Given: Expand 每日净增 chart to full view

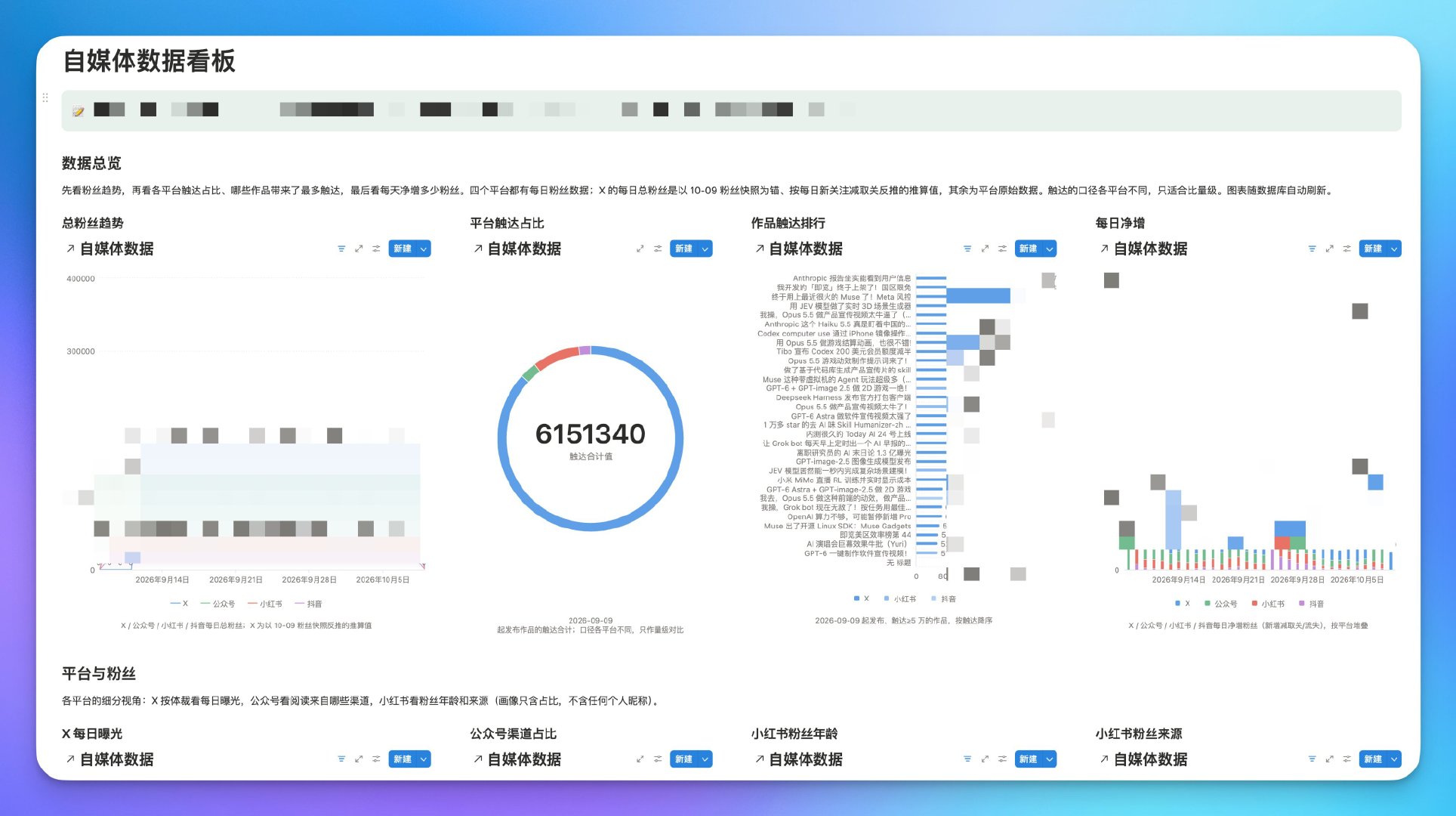Looking at the screenshot, I should (1329, 249).
